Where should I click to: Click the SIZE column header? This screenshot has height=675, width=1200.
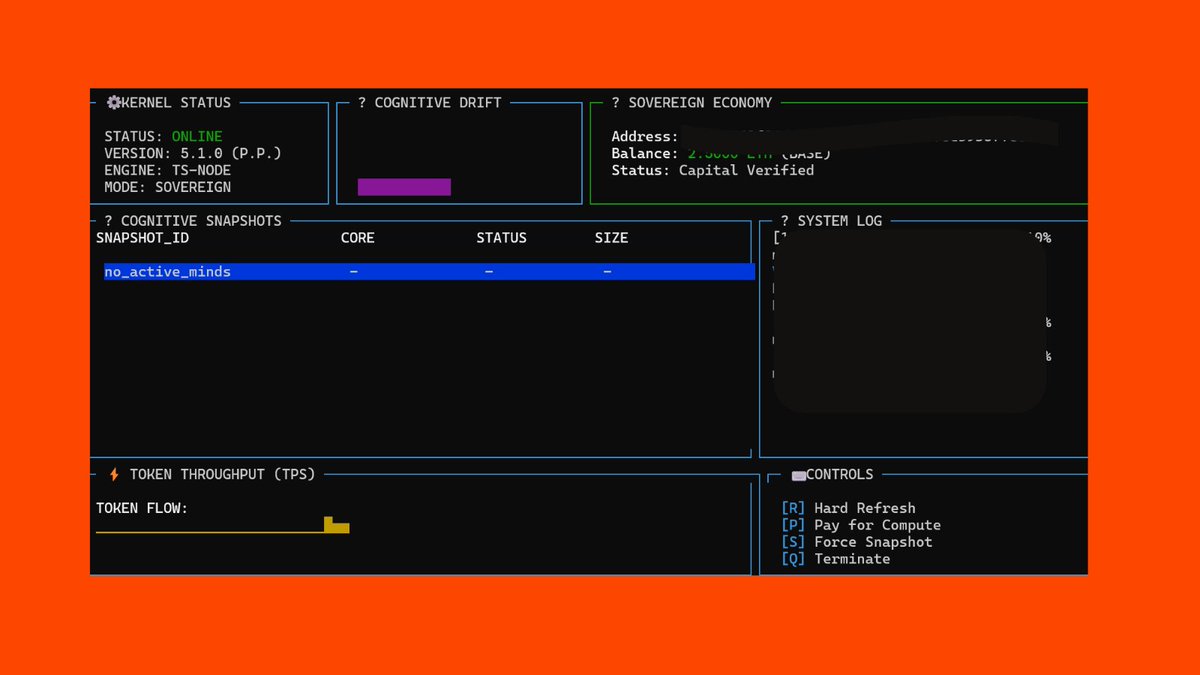coord(611,238)
